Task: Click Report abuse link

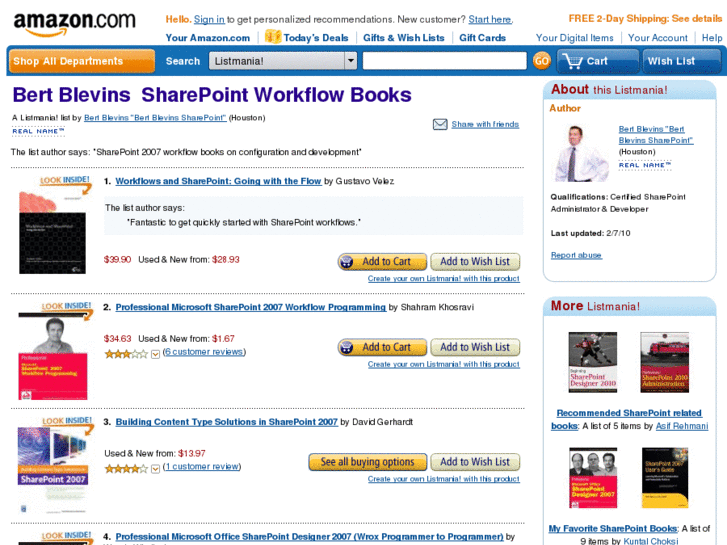Action: coord(576,255)
